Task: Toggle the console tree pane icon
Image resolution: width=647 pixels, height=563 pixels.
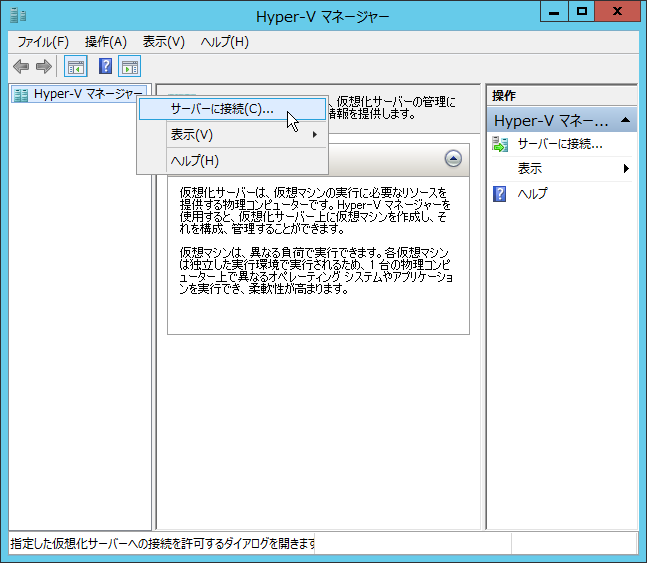Action: click(76, 66)
